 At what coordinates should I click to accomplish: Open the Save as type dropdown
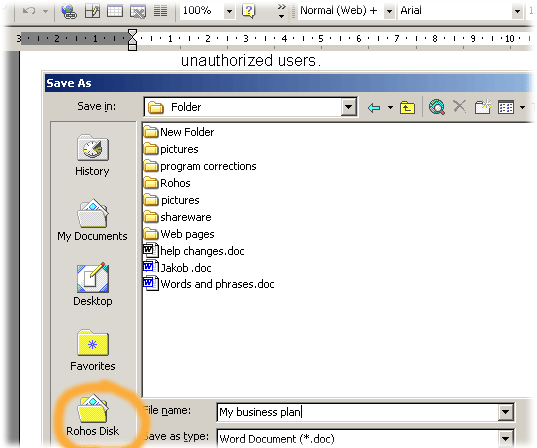(505, 438)
